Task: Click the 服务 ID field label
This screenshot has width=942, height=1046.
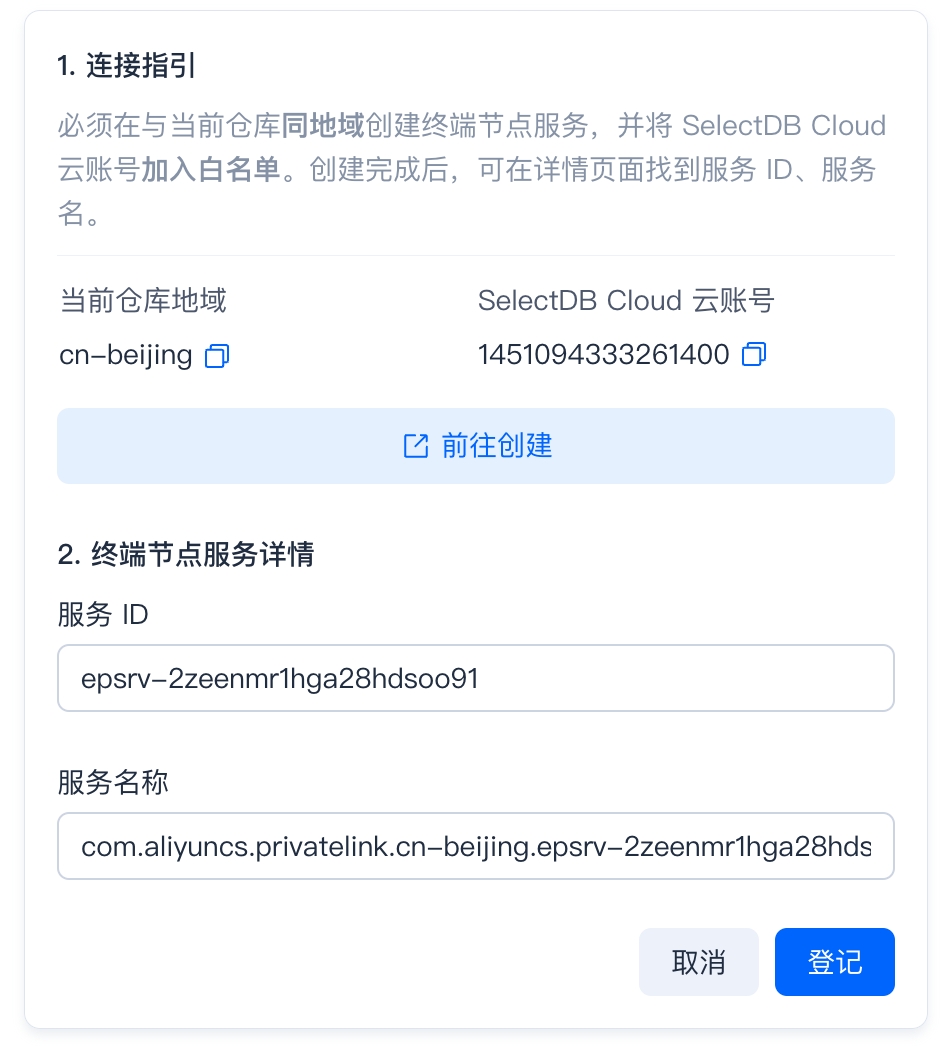Action: 103,614
